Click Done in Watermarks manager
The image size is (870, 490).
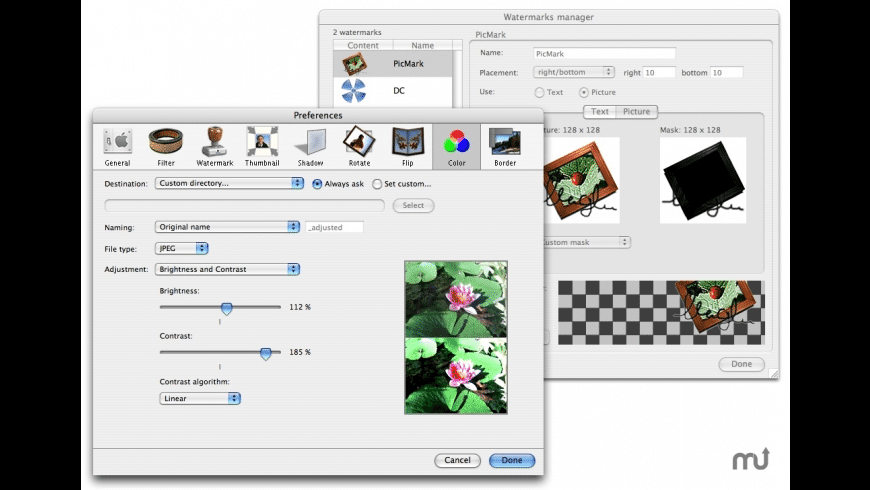point(741,364)
